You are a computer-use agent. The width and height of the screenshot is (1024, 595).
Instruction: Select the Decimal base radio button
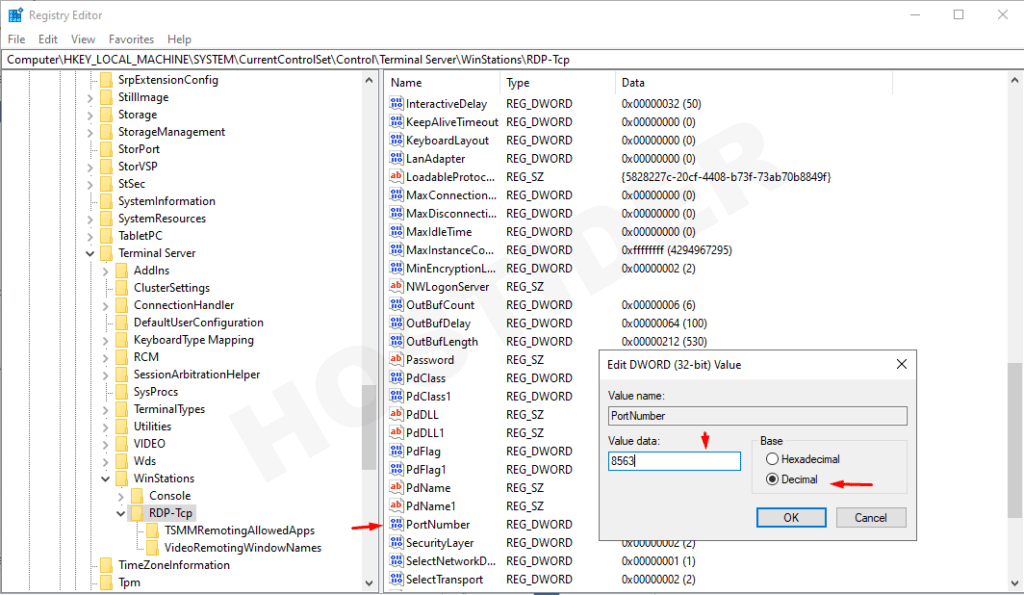pyautogui.click(x=771, y=479)
